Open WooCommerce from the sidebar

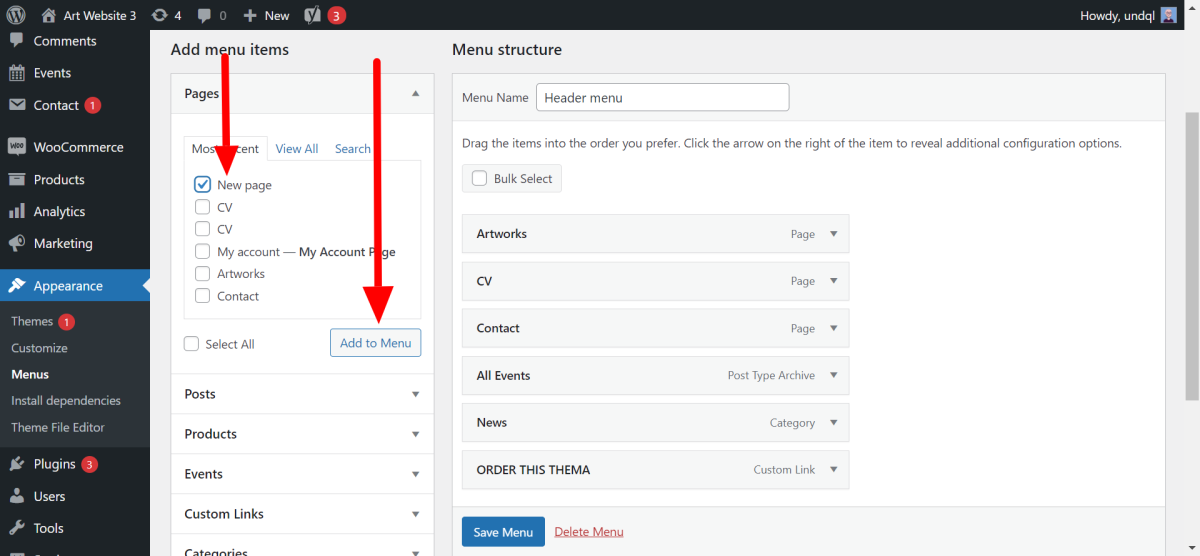tap(78, 147)
